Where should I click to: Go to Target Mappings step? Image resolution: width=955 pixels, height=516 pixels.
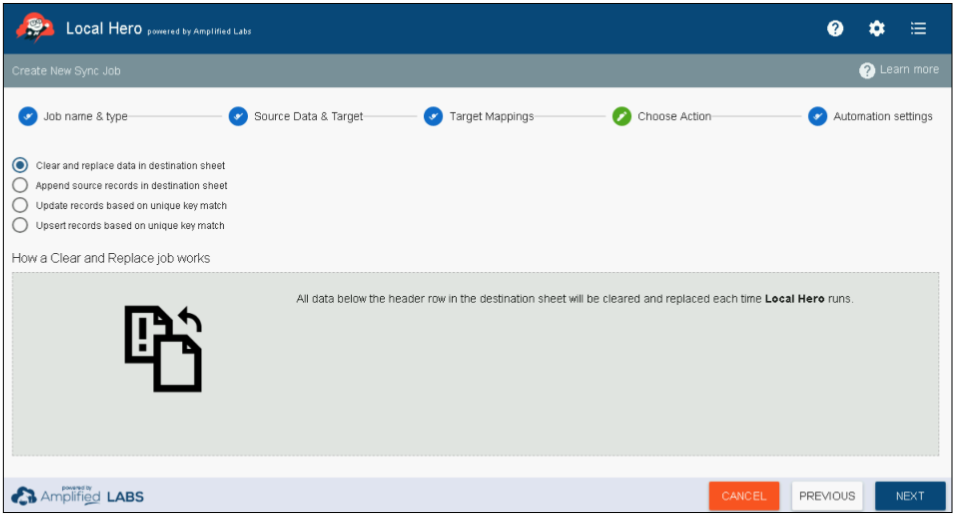coord(492,116)
